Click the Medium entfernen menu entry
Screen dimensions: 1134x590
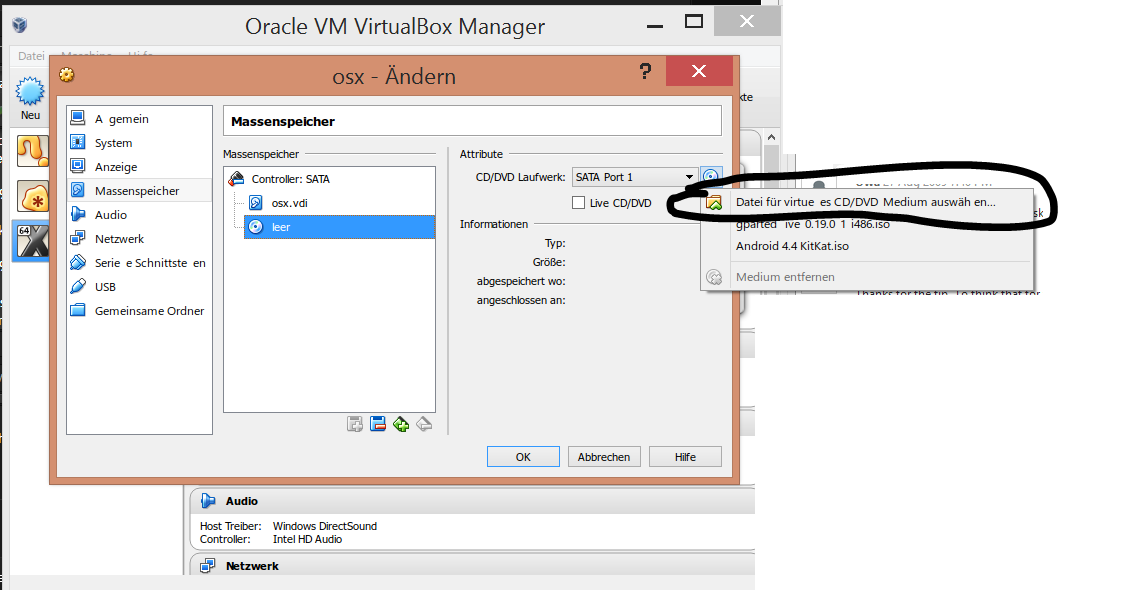tap(785, 277)
